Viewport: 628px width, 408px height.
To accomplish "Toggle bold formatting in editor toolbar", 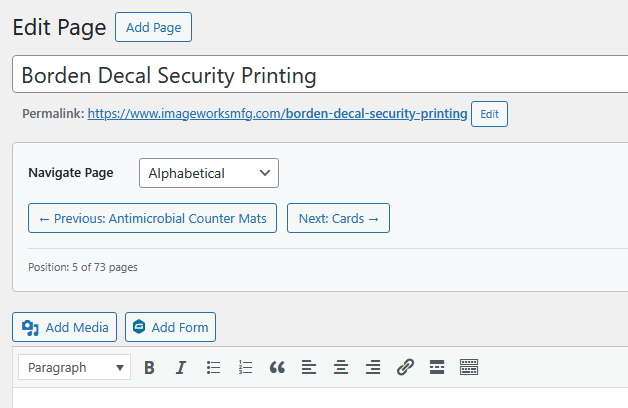I will (x=149, y=367).
